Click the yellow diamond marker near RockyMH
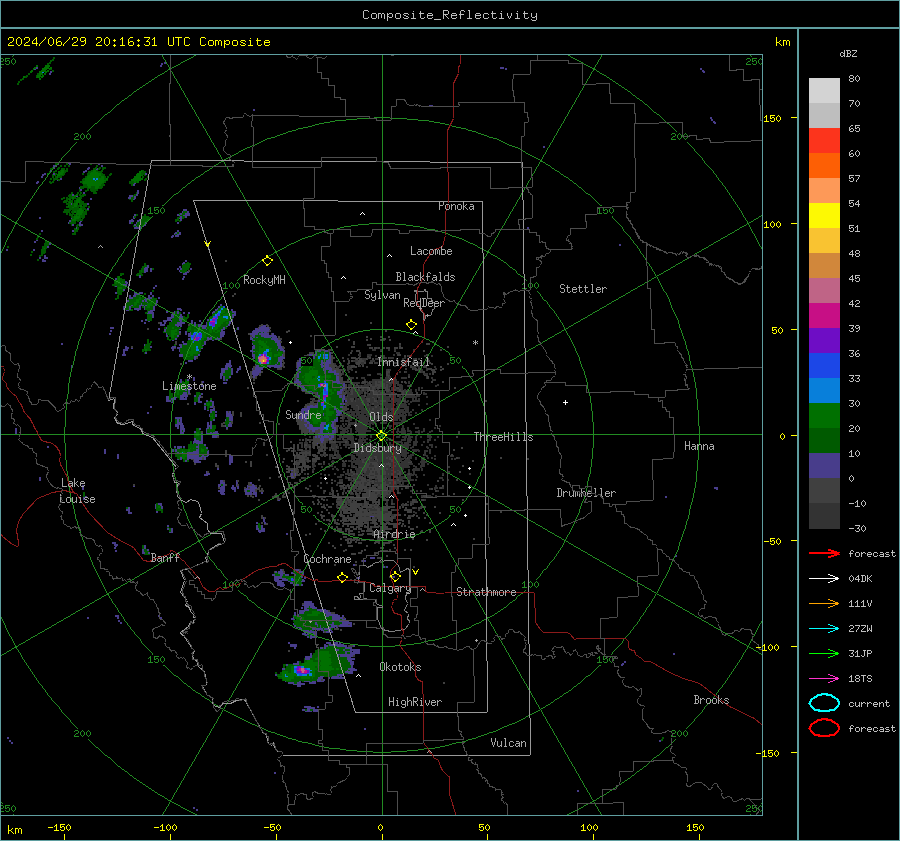 click(x=267, y=261)
